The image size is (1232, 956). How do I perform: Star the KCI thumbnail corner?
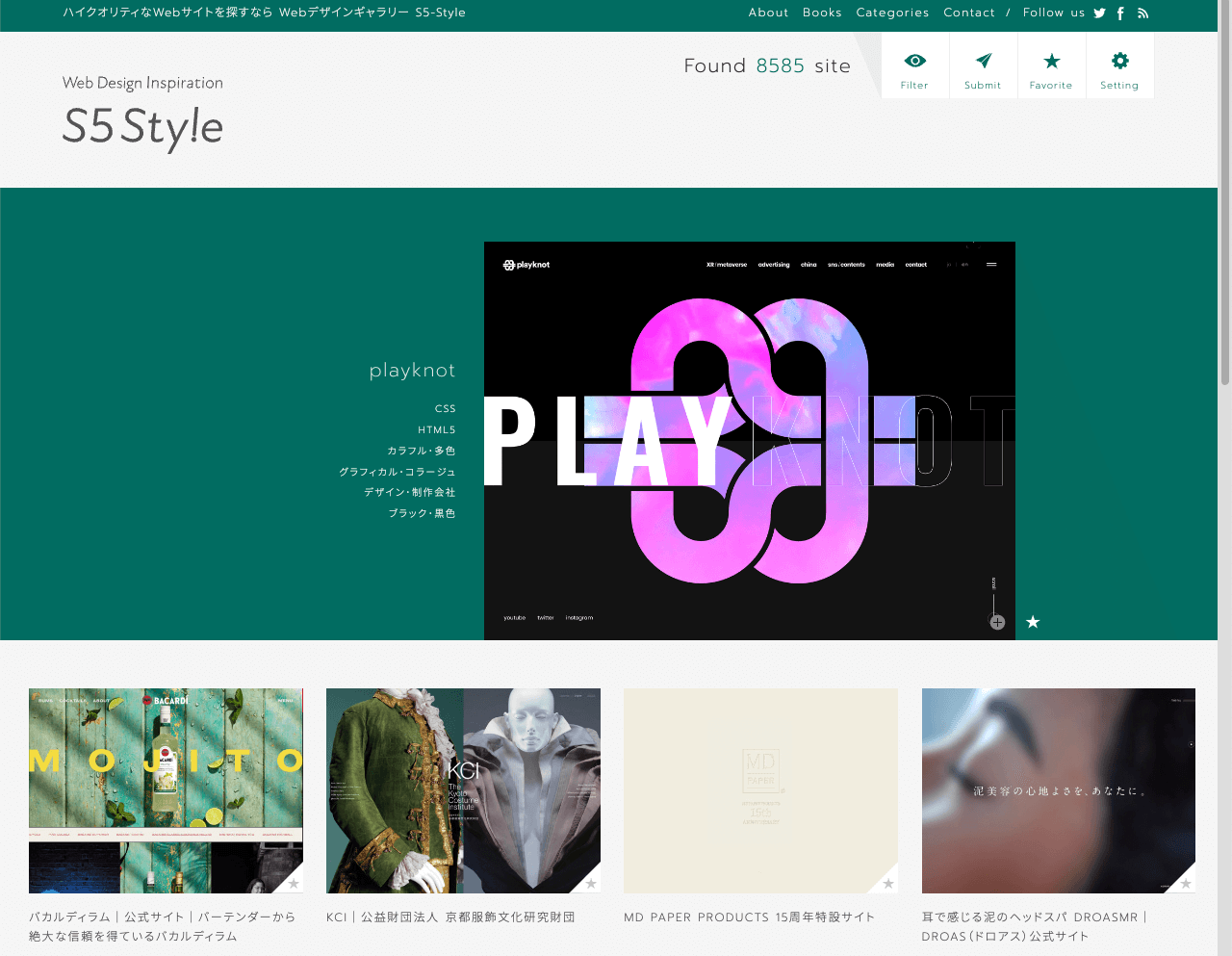[x=591, y=884]
